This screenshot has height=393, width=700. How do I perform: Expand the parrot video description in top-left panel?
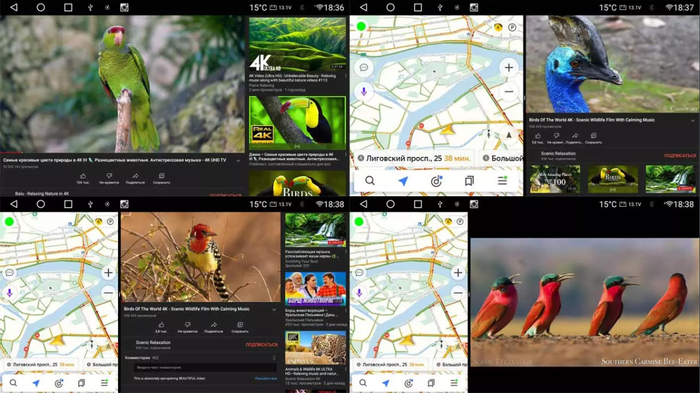(x=238, y=160)
